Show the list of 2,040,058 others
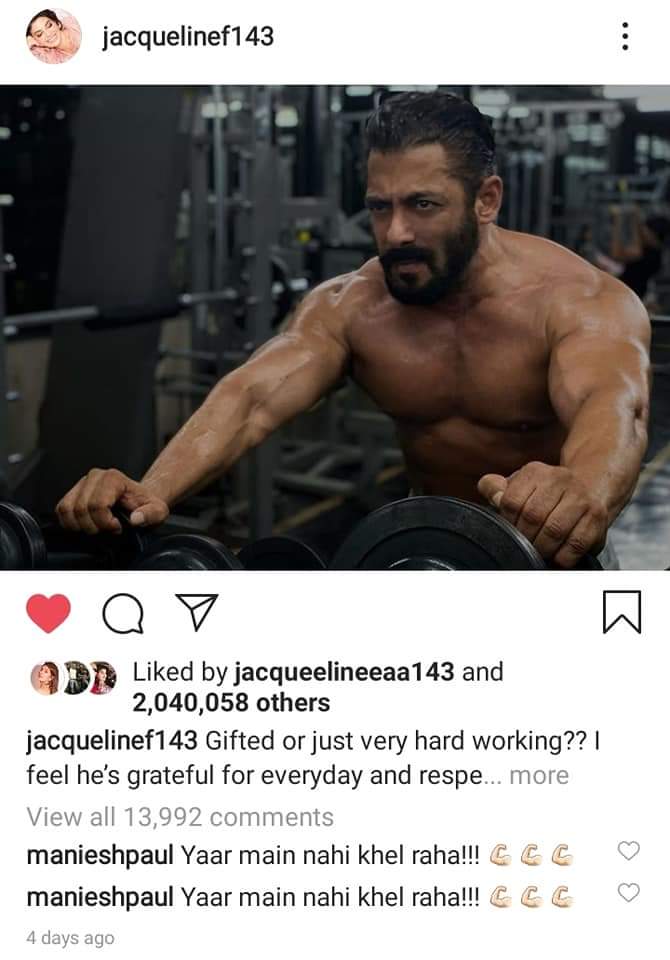Screen dimensions: 670x960 tap(231, 703)
